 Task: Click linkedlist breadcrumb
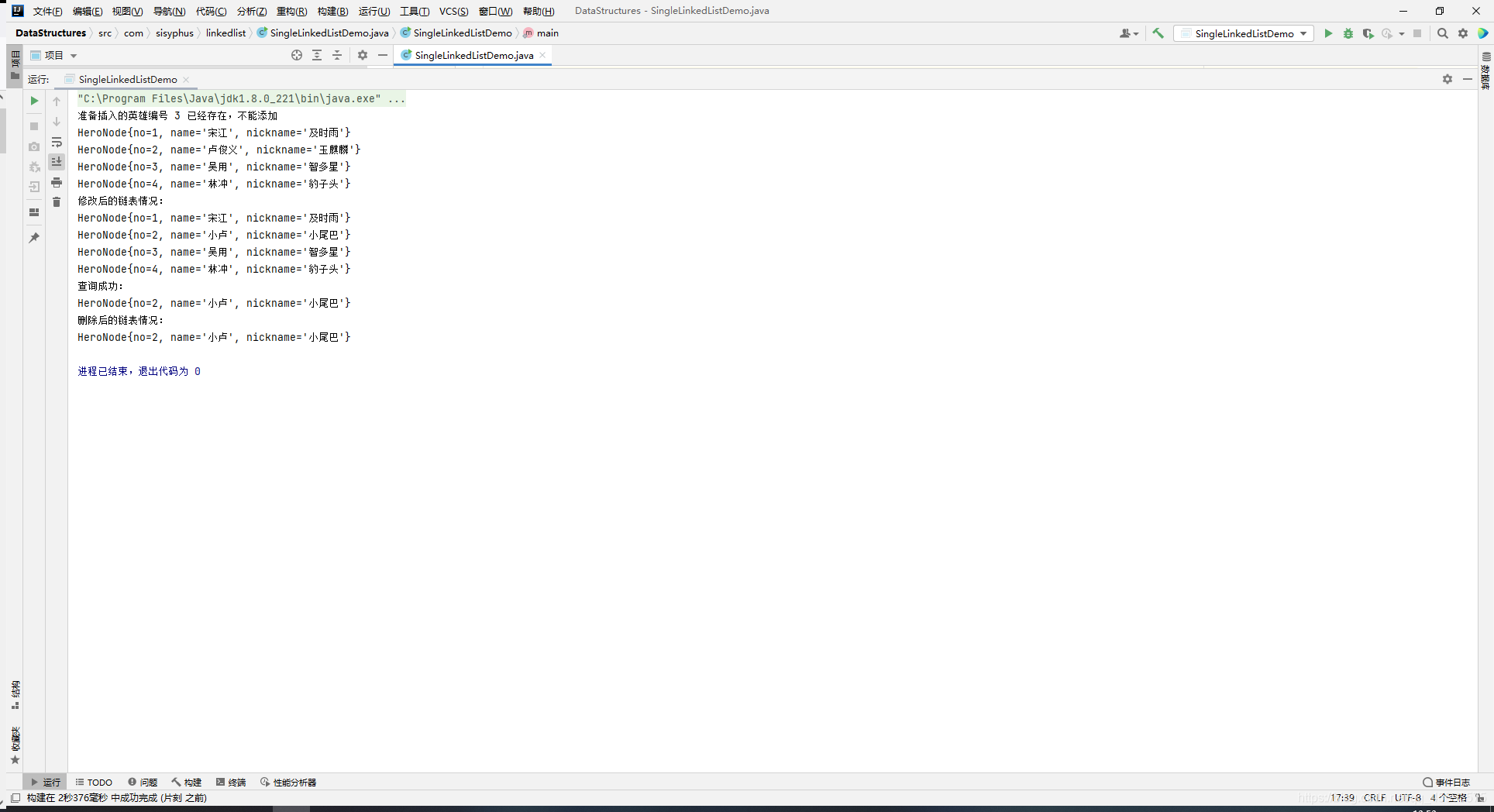(x=225, y=33)
